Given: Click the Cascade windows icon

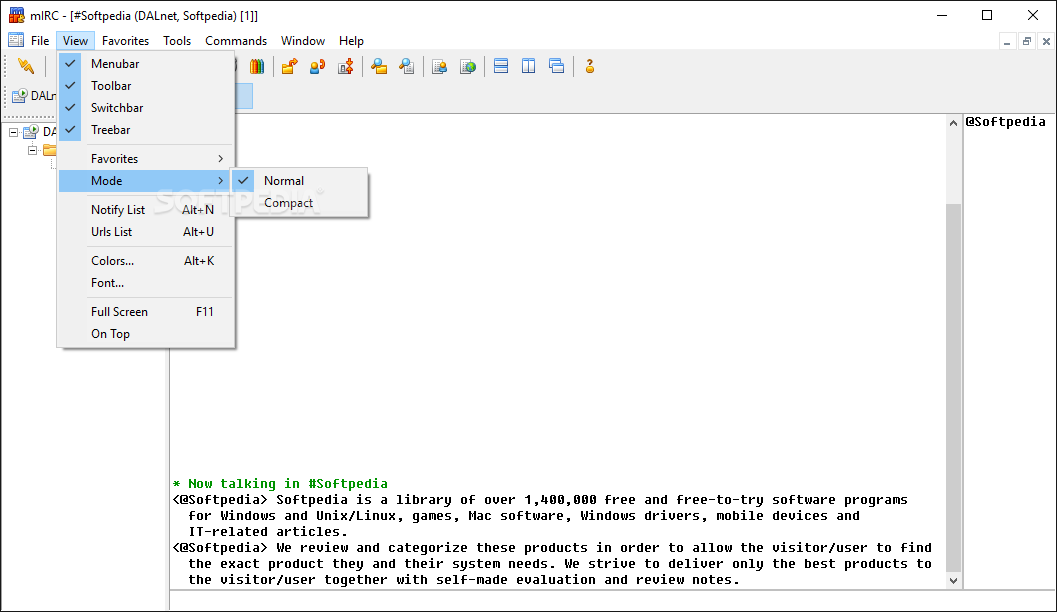Looking at the screenshot, I should tap(556, 66).
